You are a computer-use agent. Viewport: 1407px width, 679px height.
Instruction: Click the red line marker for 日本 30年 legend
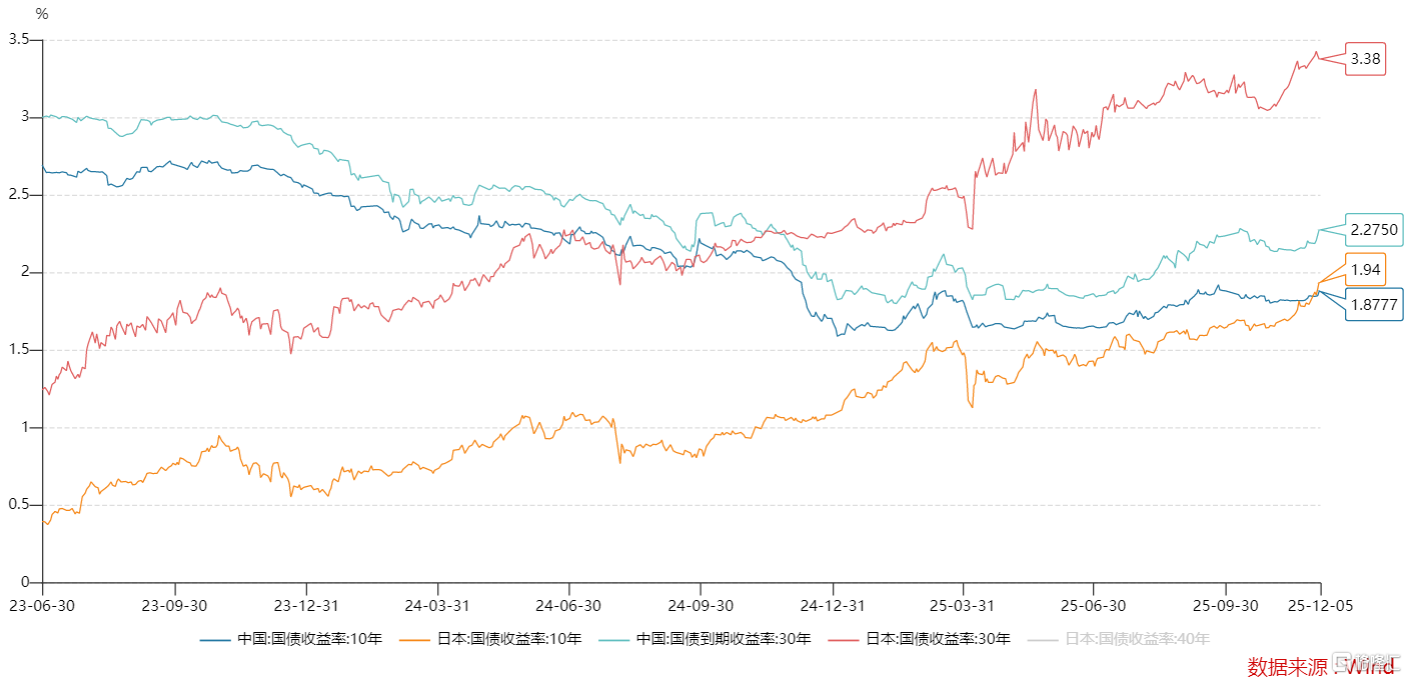click(x=844, y=638)
